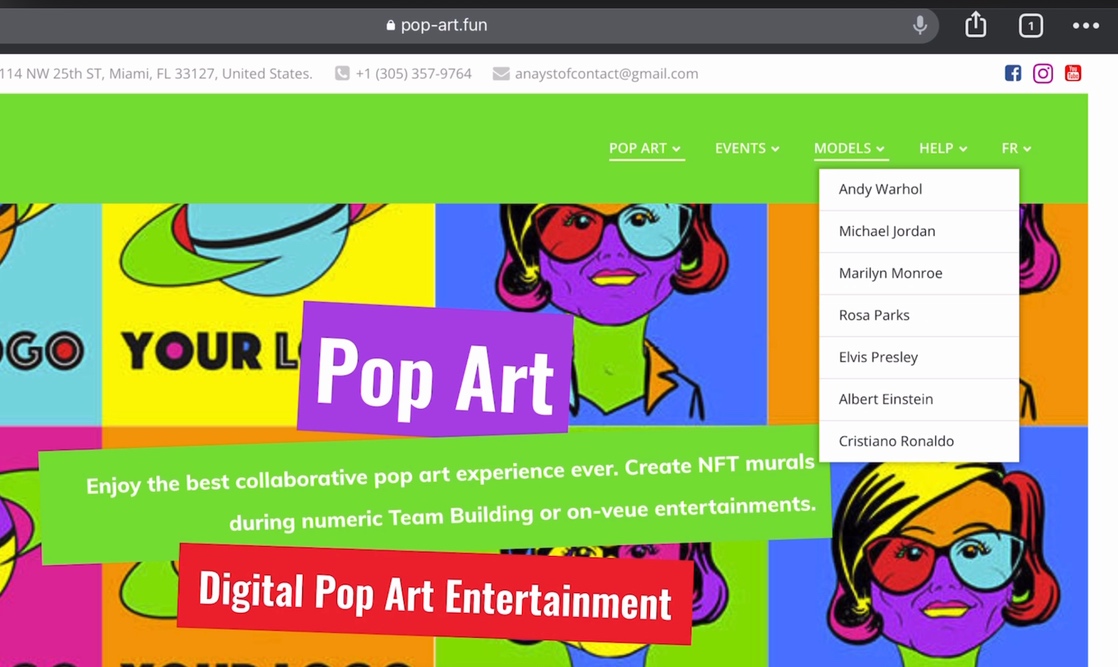Screen dimensions: 1118x667
Task: Collapse the MODELS dropdown menu
Action: click(x=849, y=148)
